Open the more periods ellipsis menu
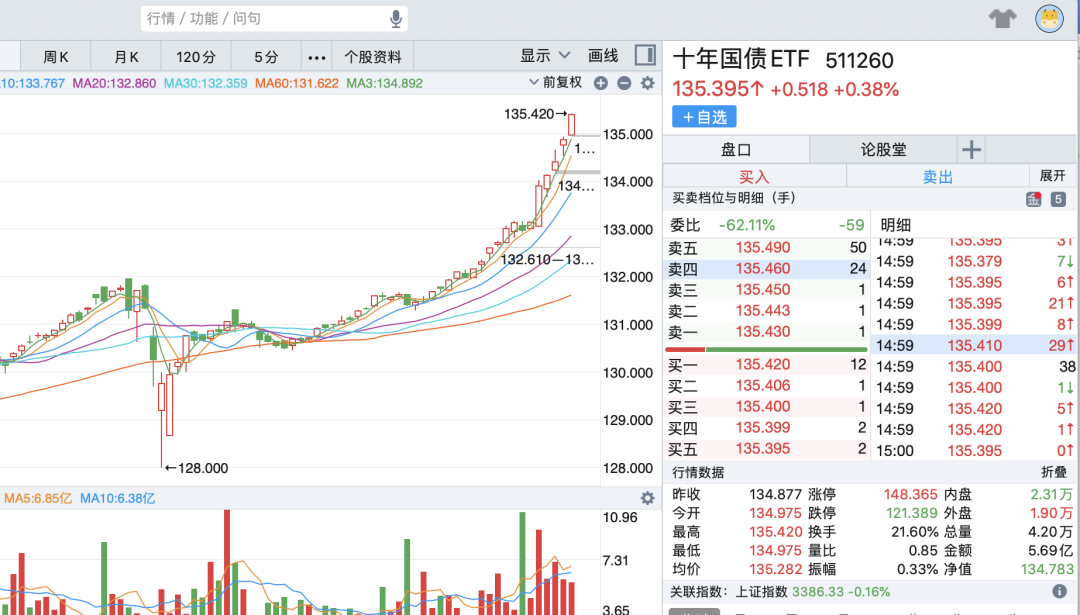 316,57
